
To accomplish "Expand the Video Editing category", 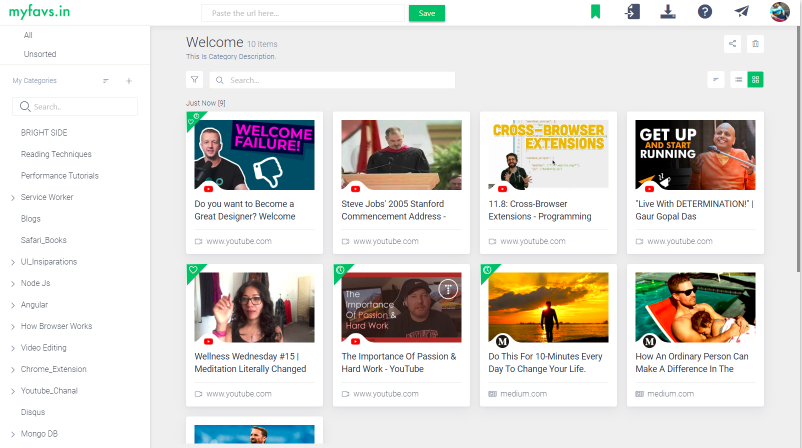I will pyautogui.click(x=13, y=348).
